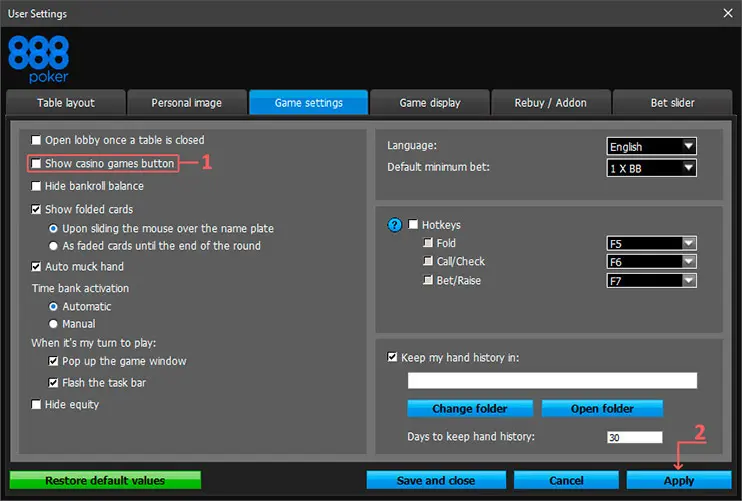Select Upon sliding the mouse over name plate

tap(53, 229)
